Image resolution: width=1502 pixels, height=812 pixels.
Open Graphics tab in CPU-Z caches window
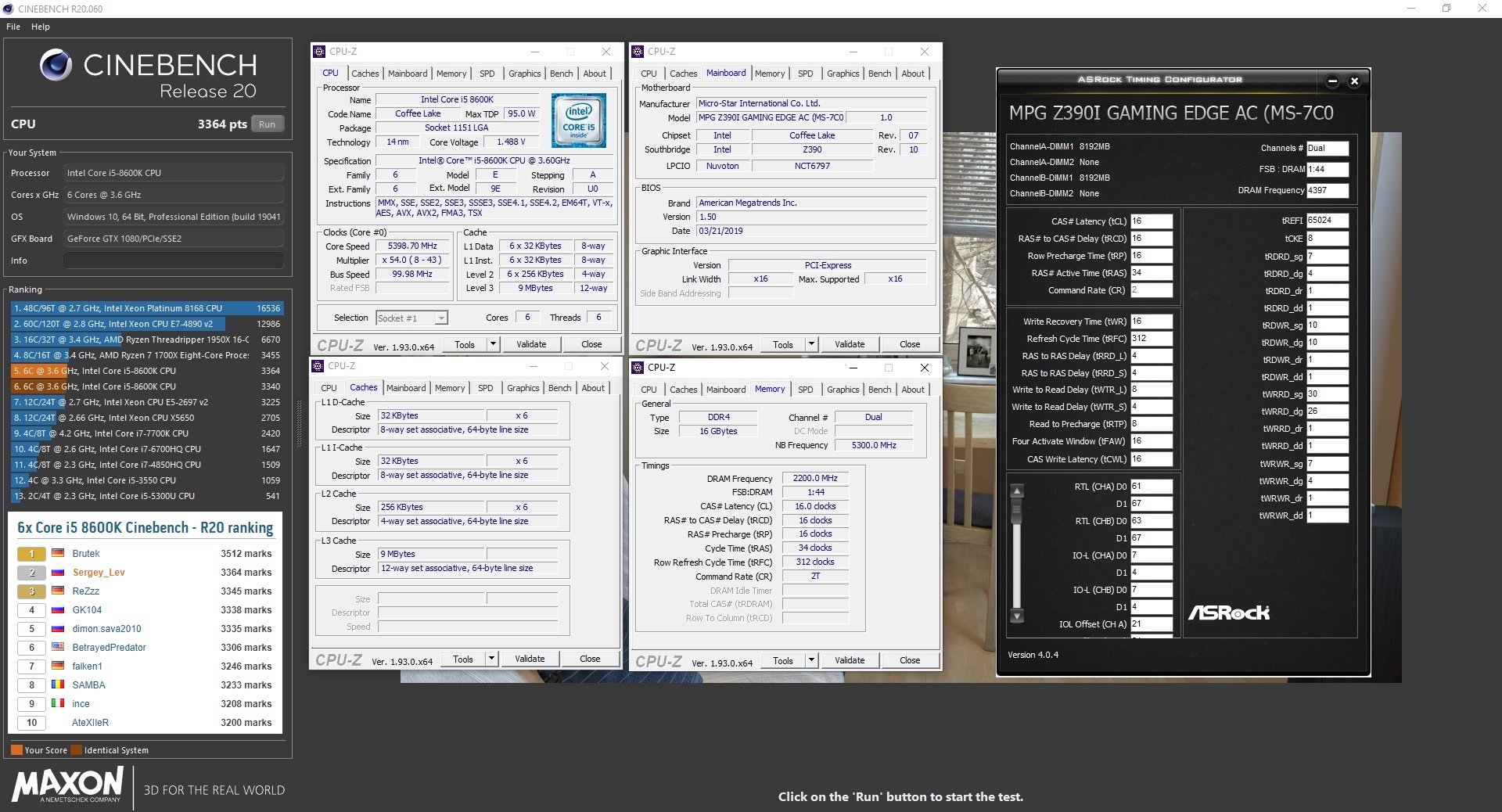pos(523,388)
